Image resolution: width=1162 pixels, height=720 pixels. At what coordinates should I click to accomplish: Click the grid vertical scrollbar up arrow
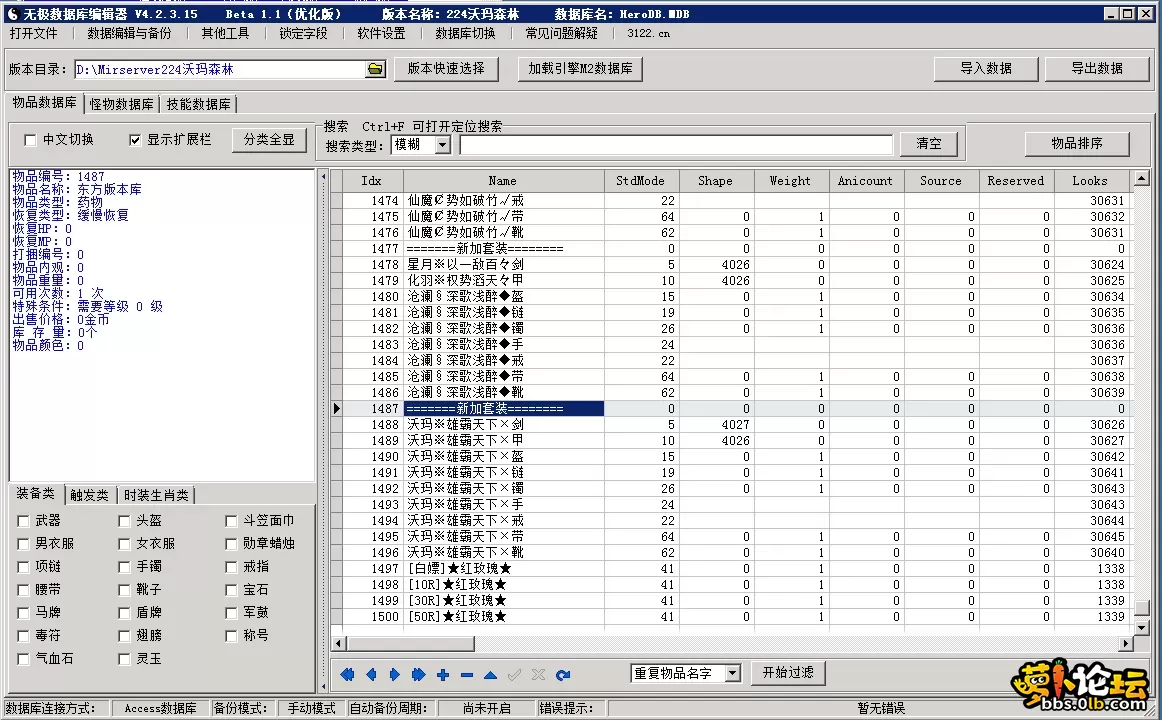[x=1141, y=178]
